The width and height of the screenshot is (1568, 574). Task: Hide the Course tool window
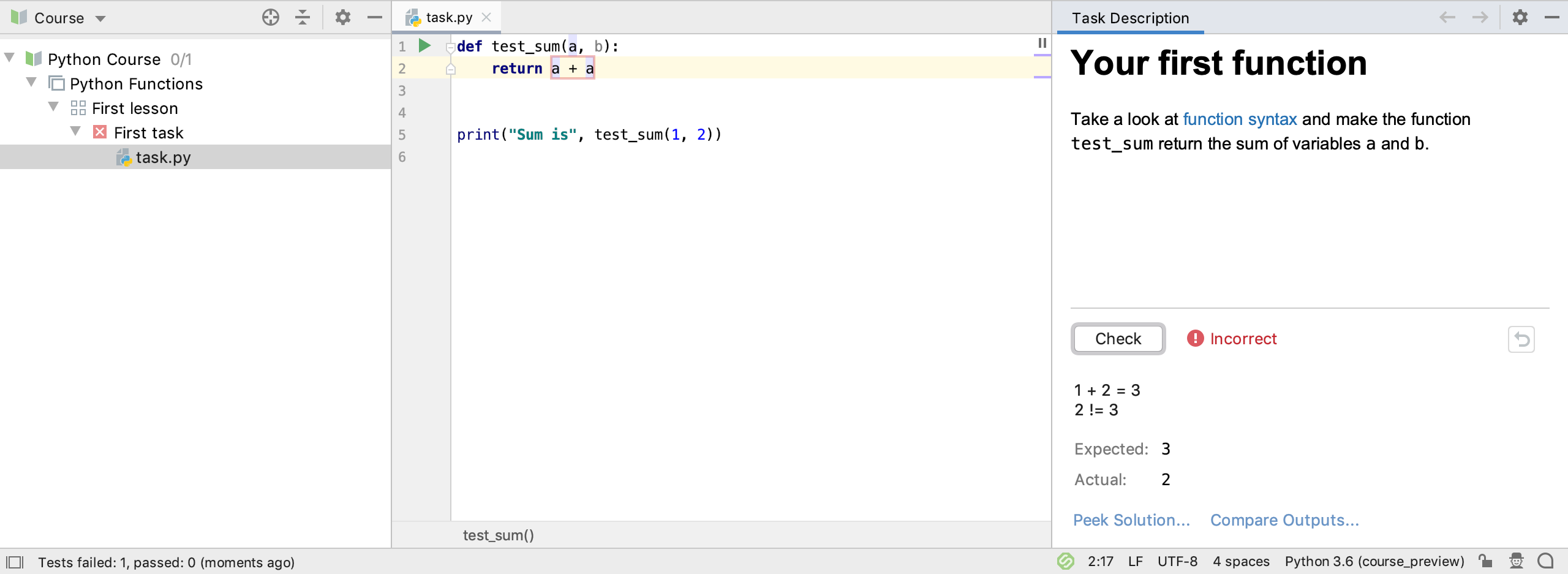tap(375, 17)
